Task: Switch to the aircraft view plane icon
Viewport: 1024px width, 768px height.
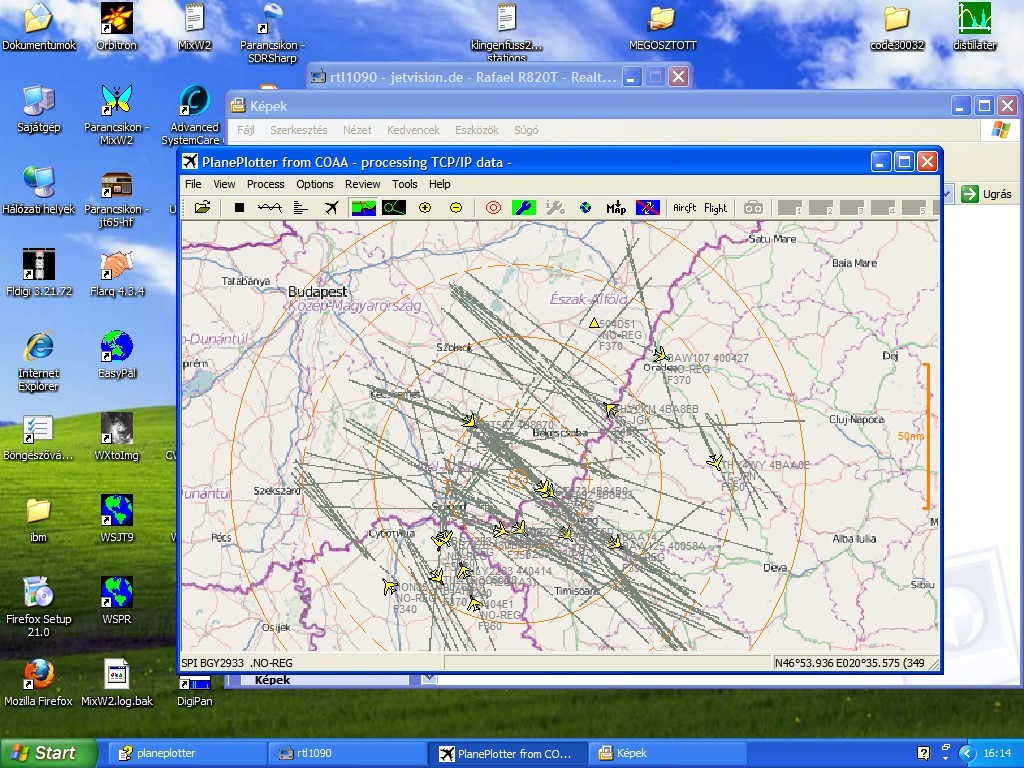Action: tap(332, 208)
